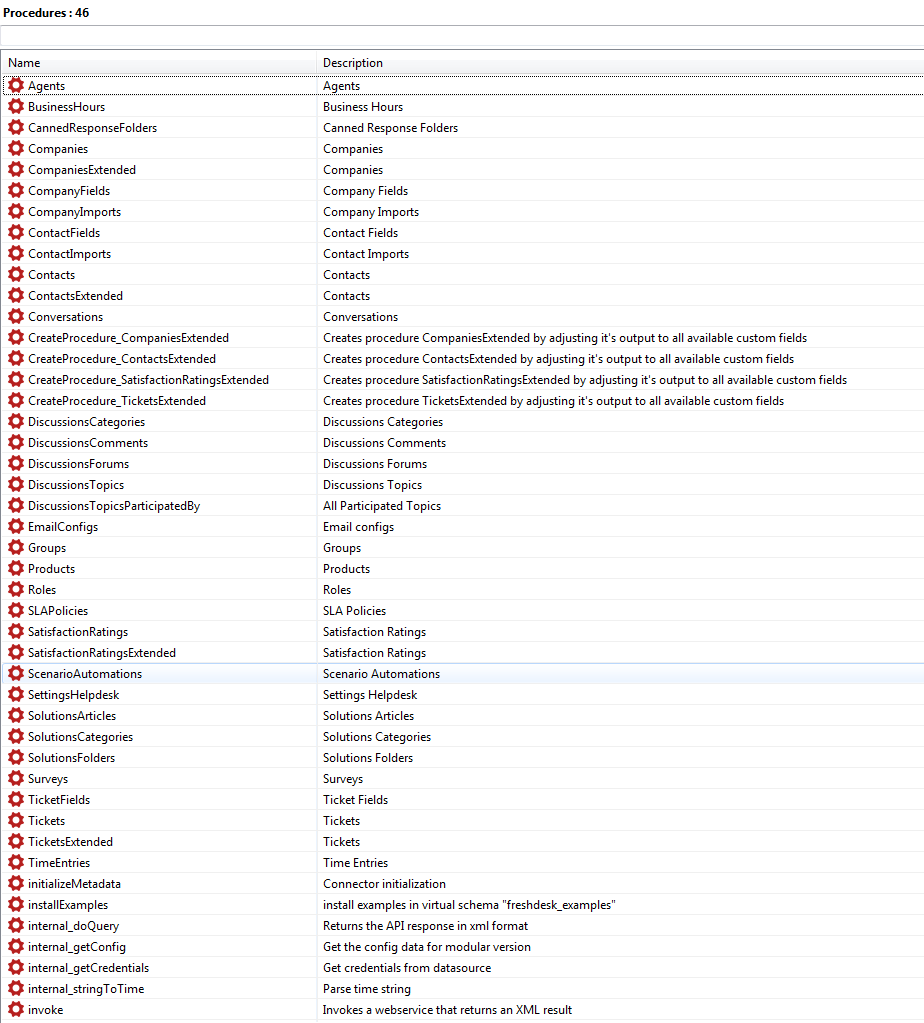Click the icon next to internal_doQuery

(16, 926)
